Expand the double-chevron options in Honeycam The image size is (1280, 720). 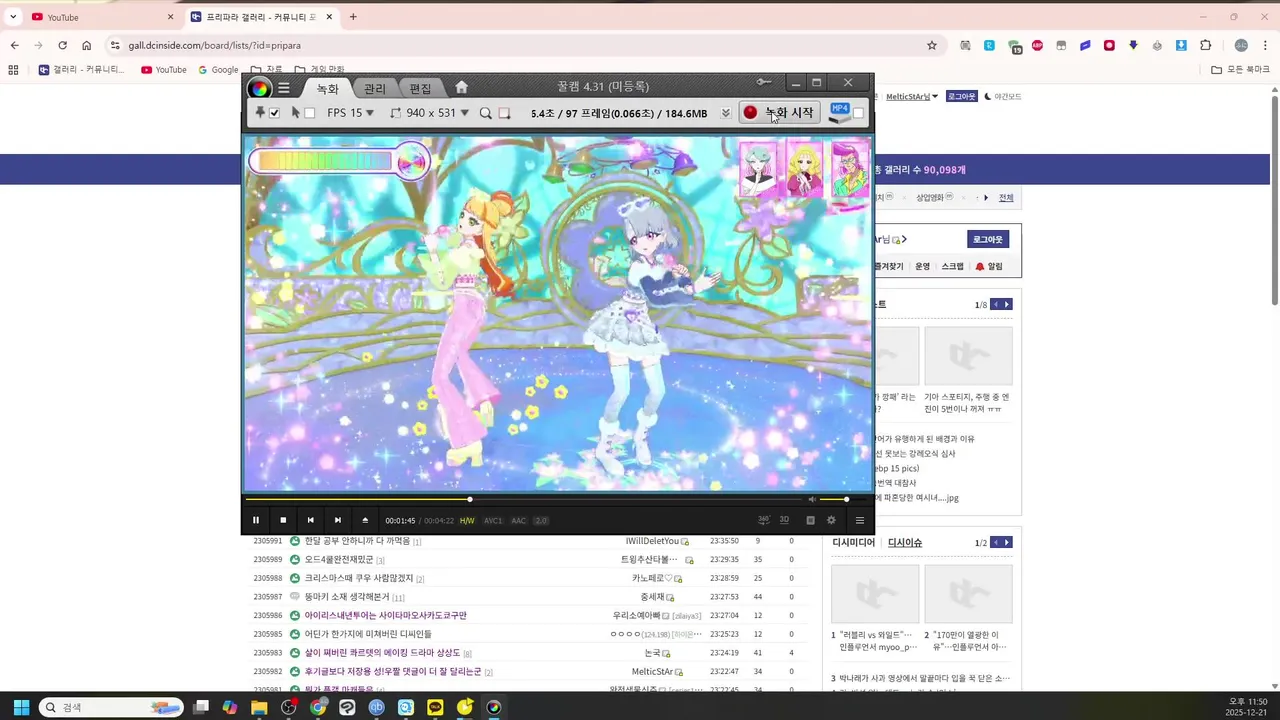[x=726, y=113]
